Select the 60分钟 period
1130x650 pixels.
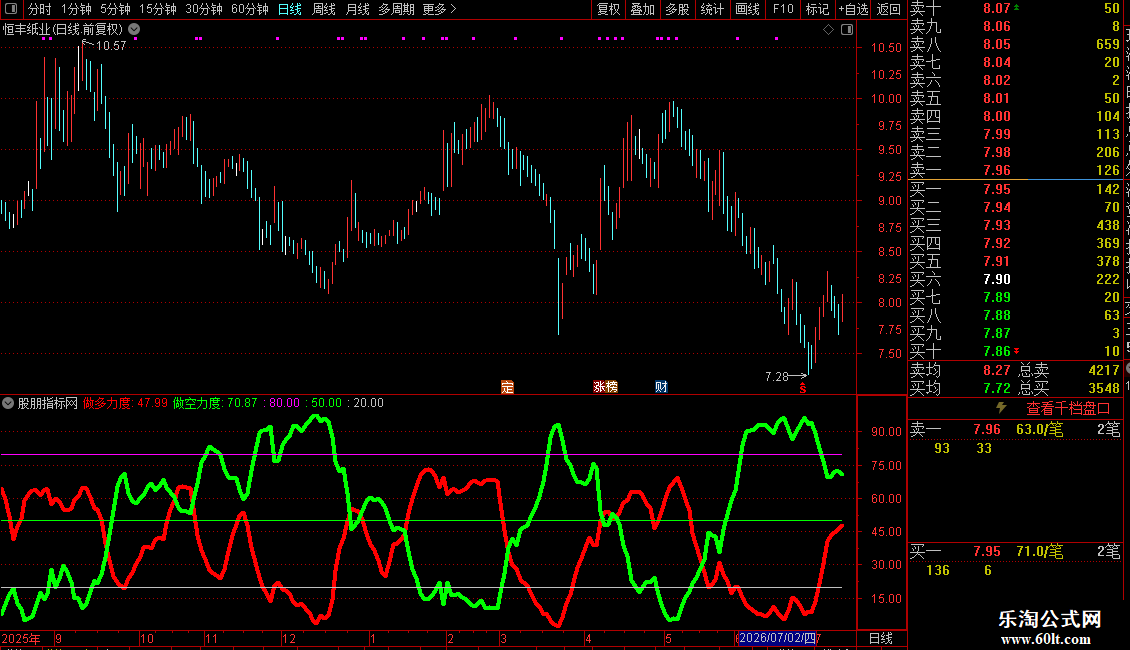coord(249,9)
